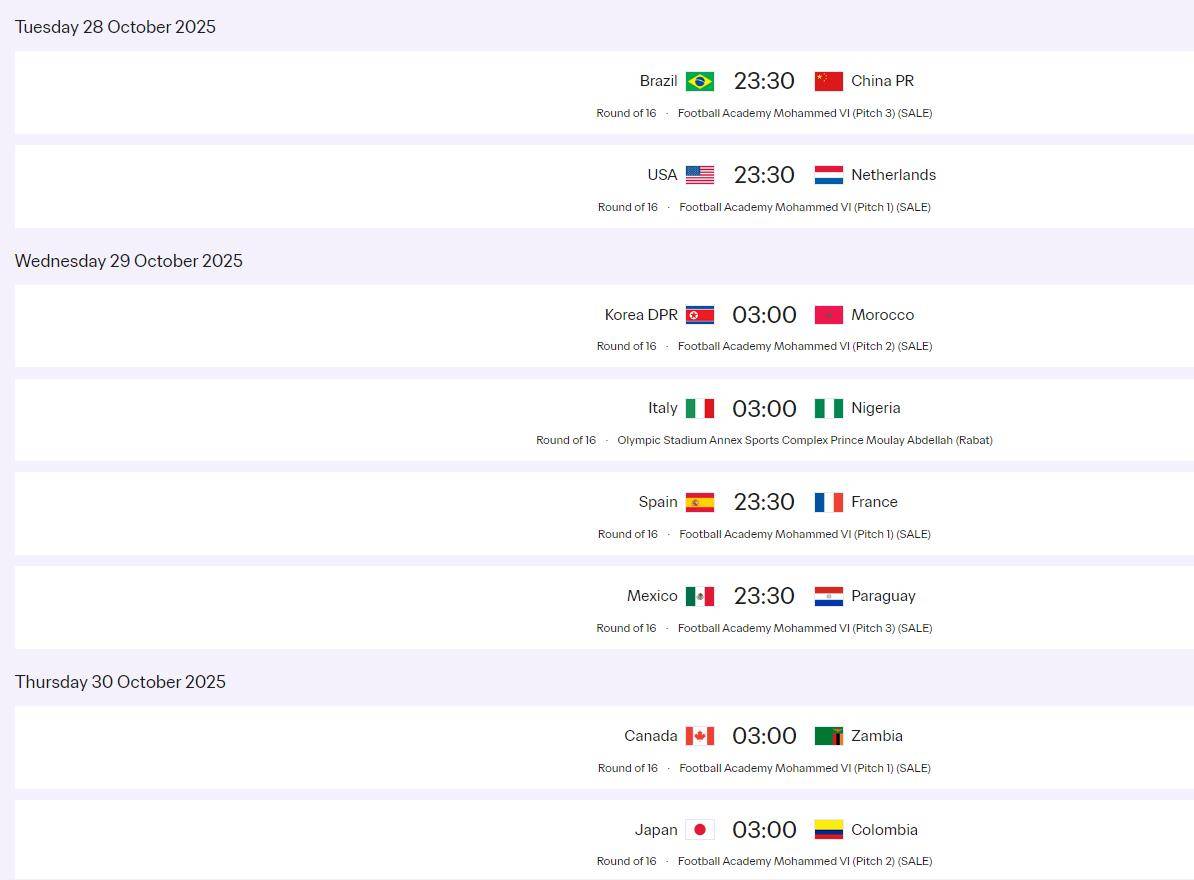
Task: Click the Colombia flag icon
Action: click(x=828, y=830)
